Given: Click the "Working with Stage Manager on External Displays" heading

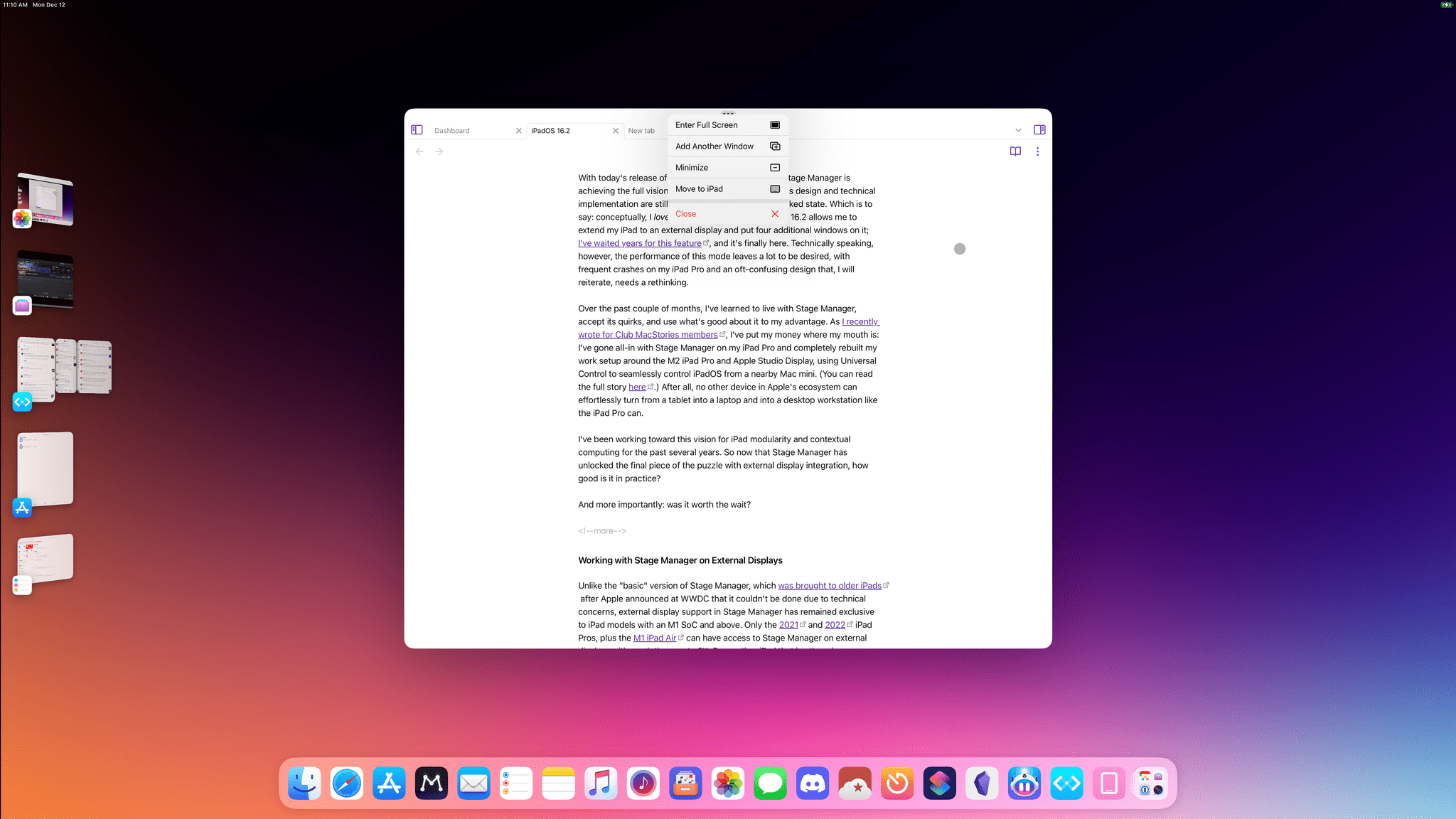Looking at the screenshot, I should [680, 560].
